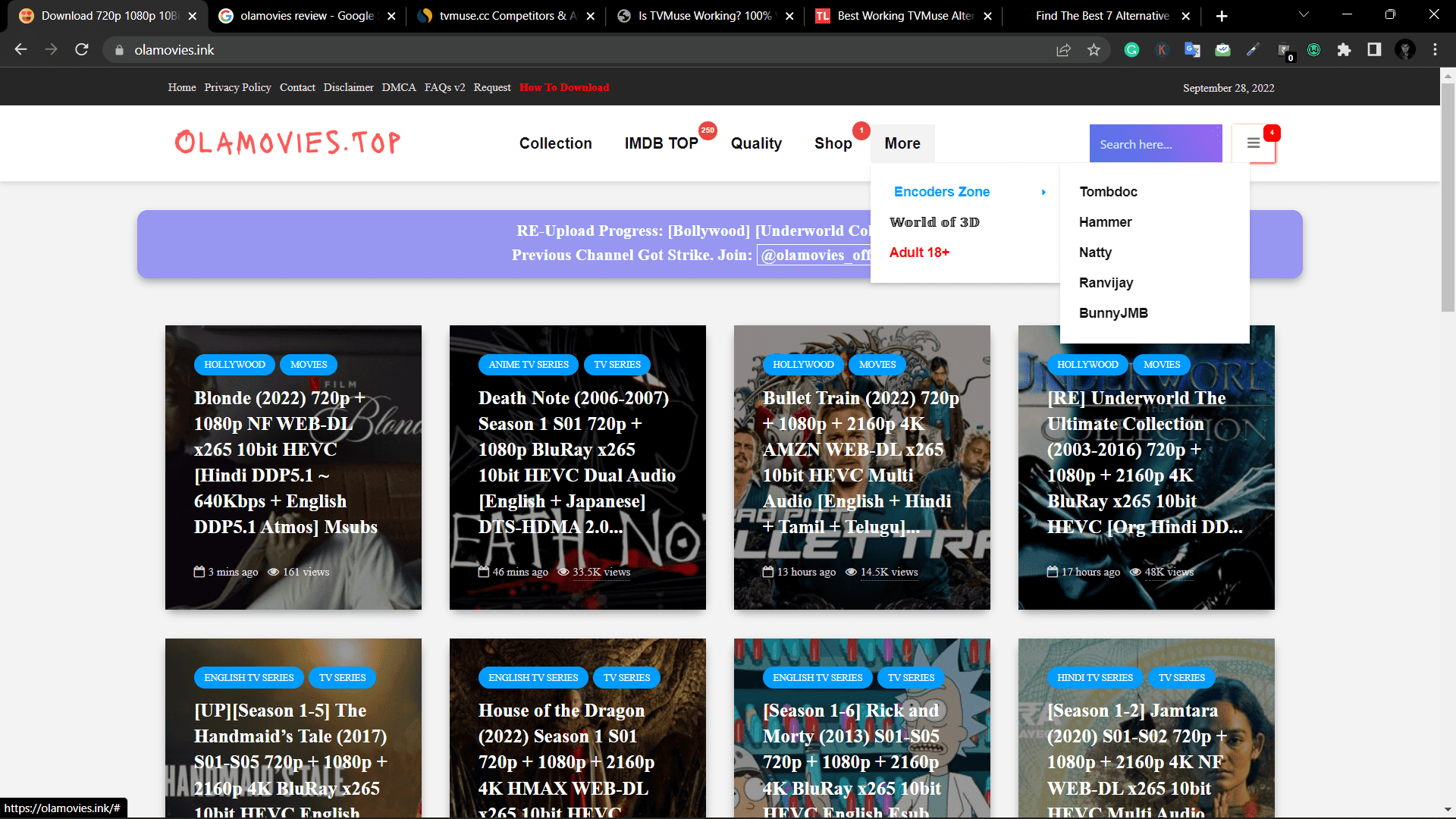
Task: Click the page vertical scrollbar thumb
Action: pos(1448,197)
